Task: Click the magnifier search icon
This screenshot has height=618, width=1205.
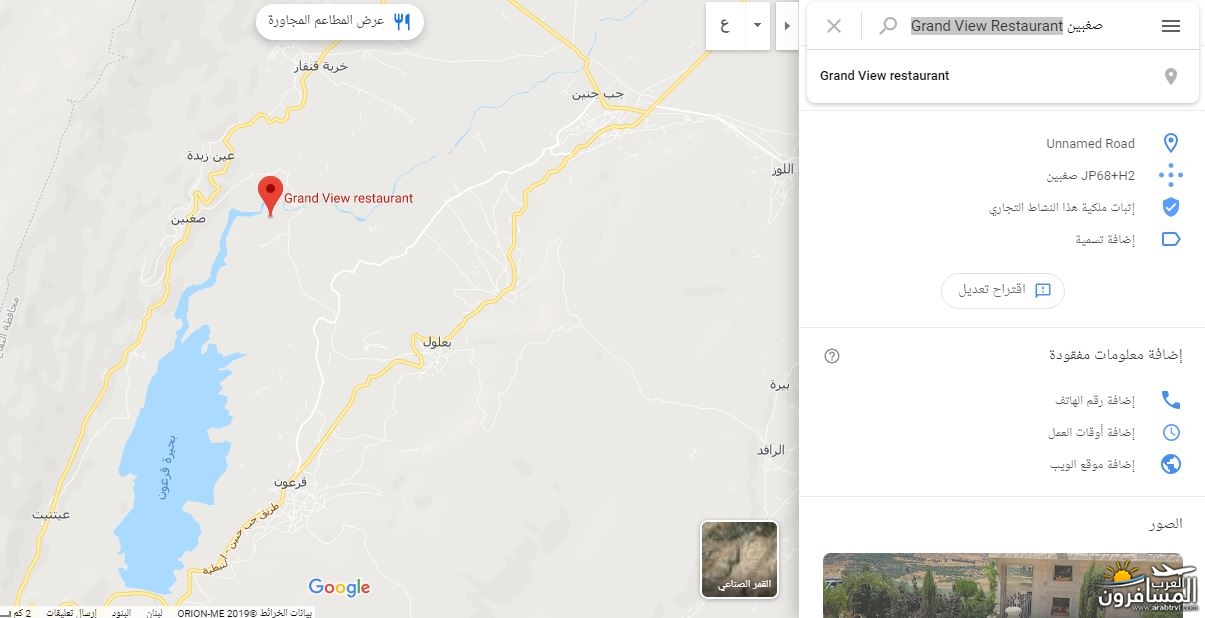Action: click(x=887, y=26)
